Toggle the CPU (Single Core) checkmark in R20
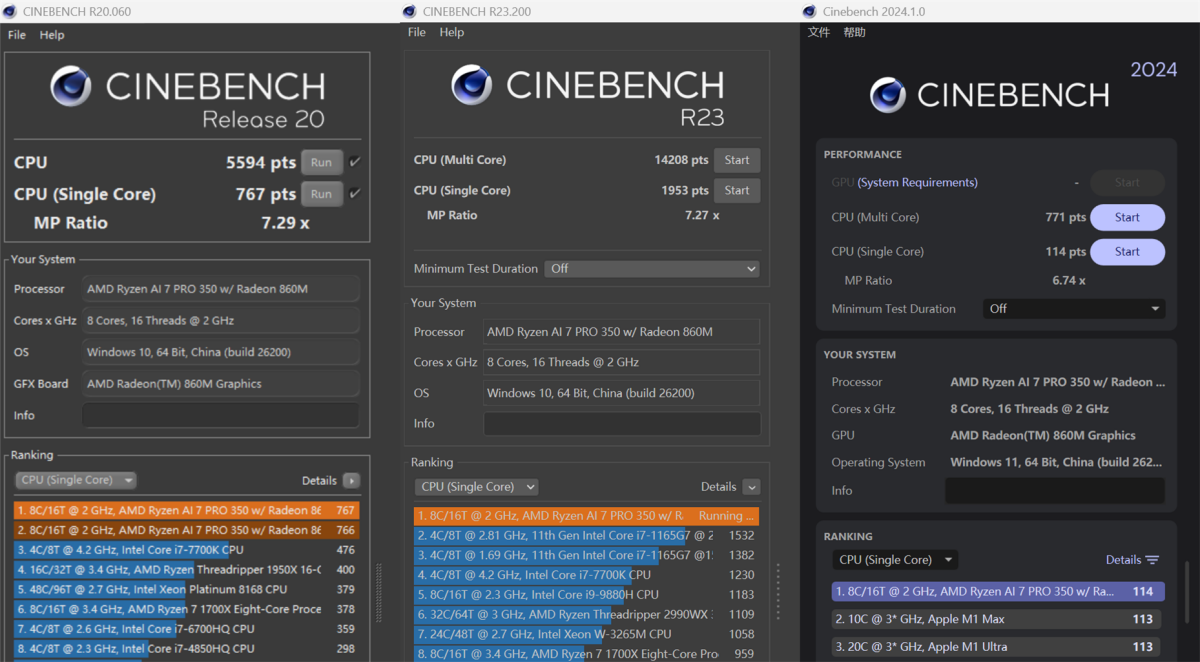Viewport: 1200px width, 662px height. (x=355, y=194)
